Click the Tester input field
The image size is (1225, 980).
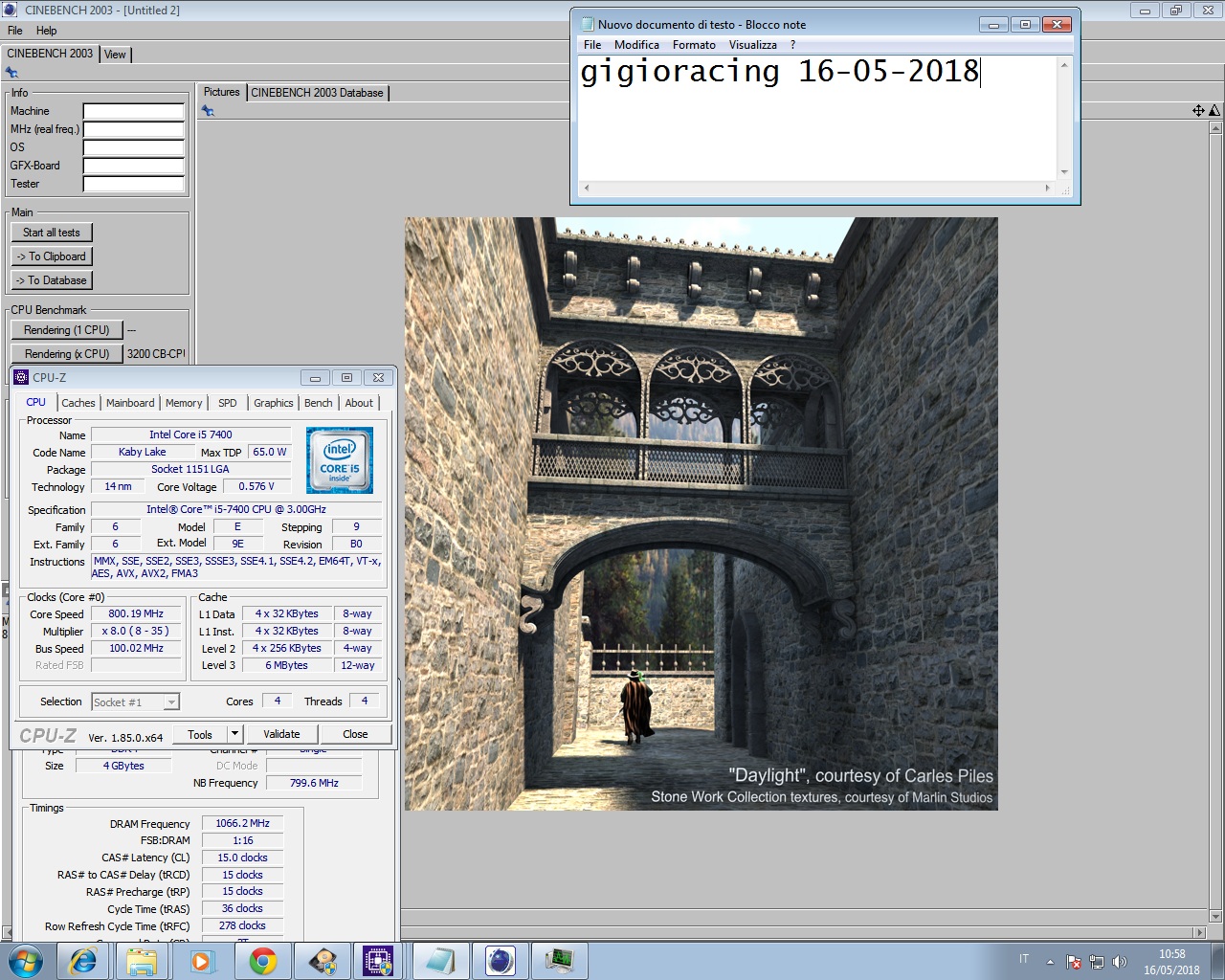(x=134, y=184)
